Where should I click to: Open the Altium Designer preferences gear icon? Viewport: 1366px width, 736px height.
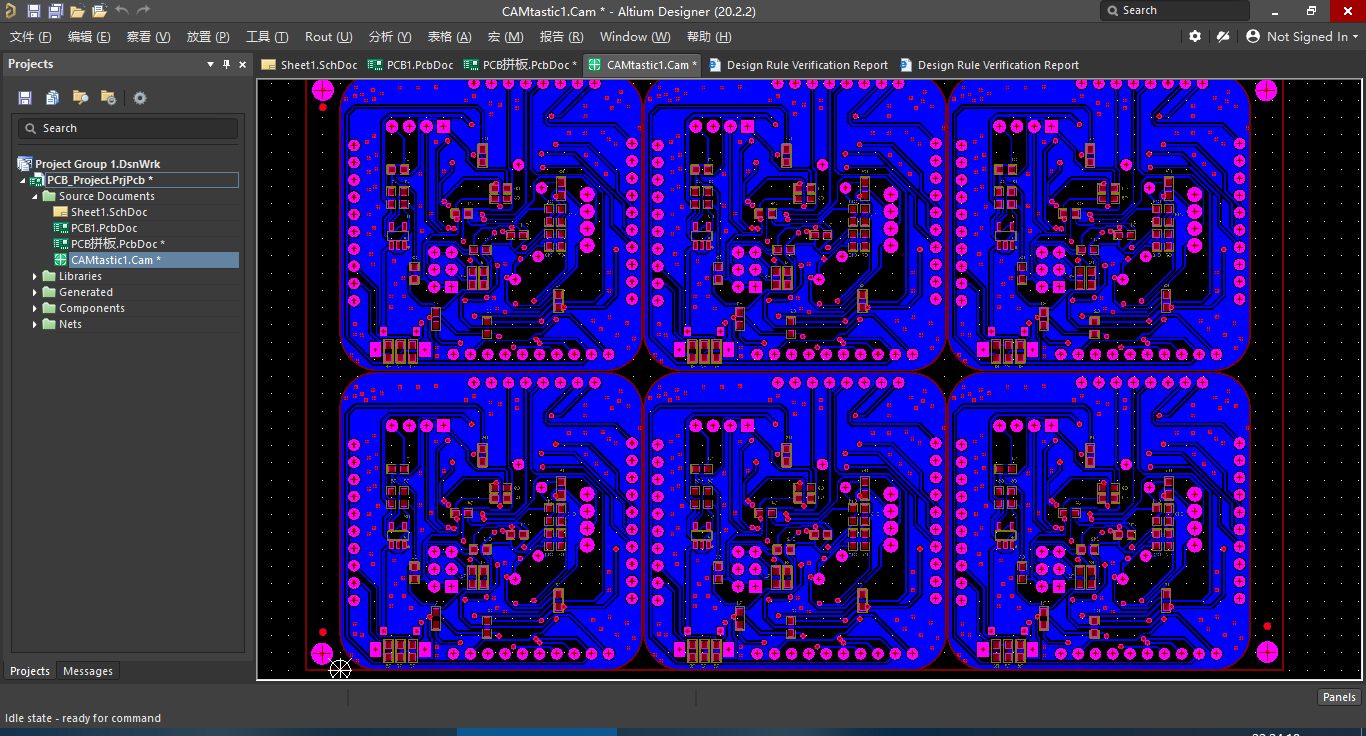[1195, 36]
